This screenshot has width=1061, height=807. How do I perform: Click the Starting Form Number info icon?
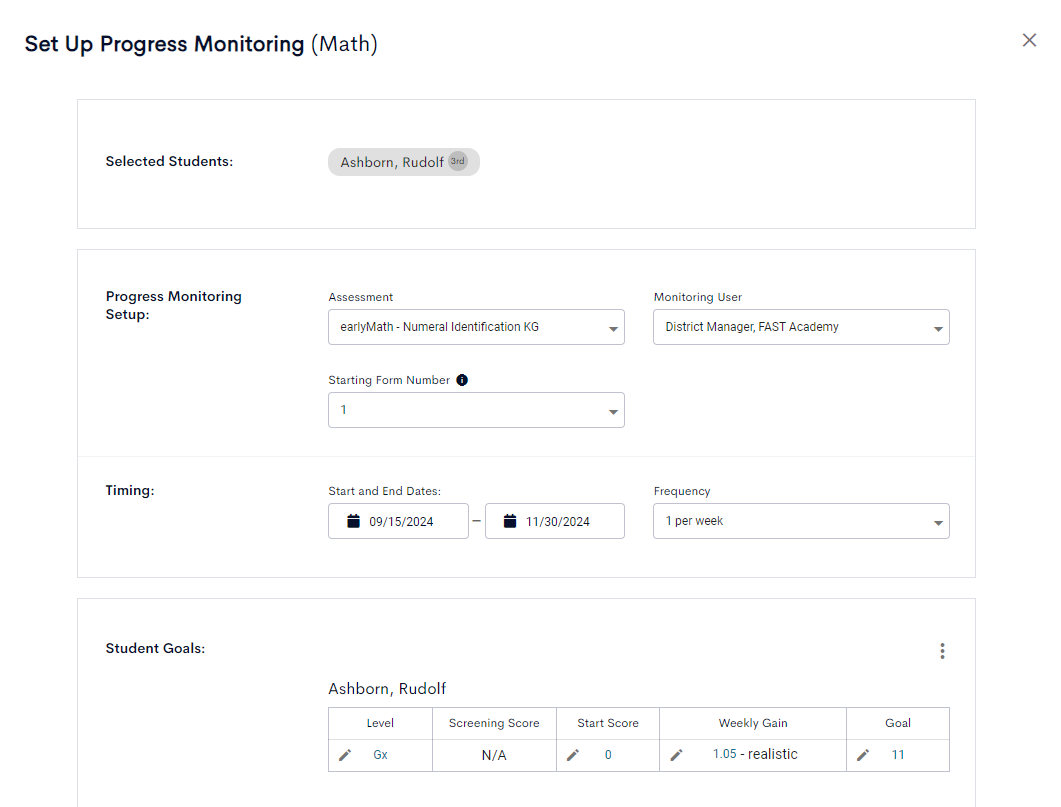point(462,380)
